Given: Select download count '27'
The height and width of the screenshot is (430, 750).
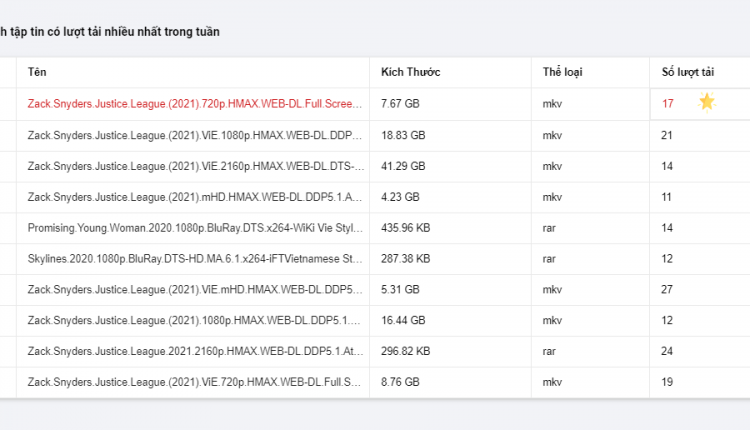Looking at the screenshot, I should tap(667, 289).
